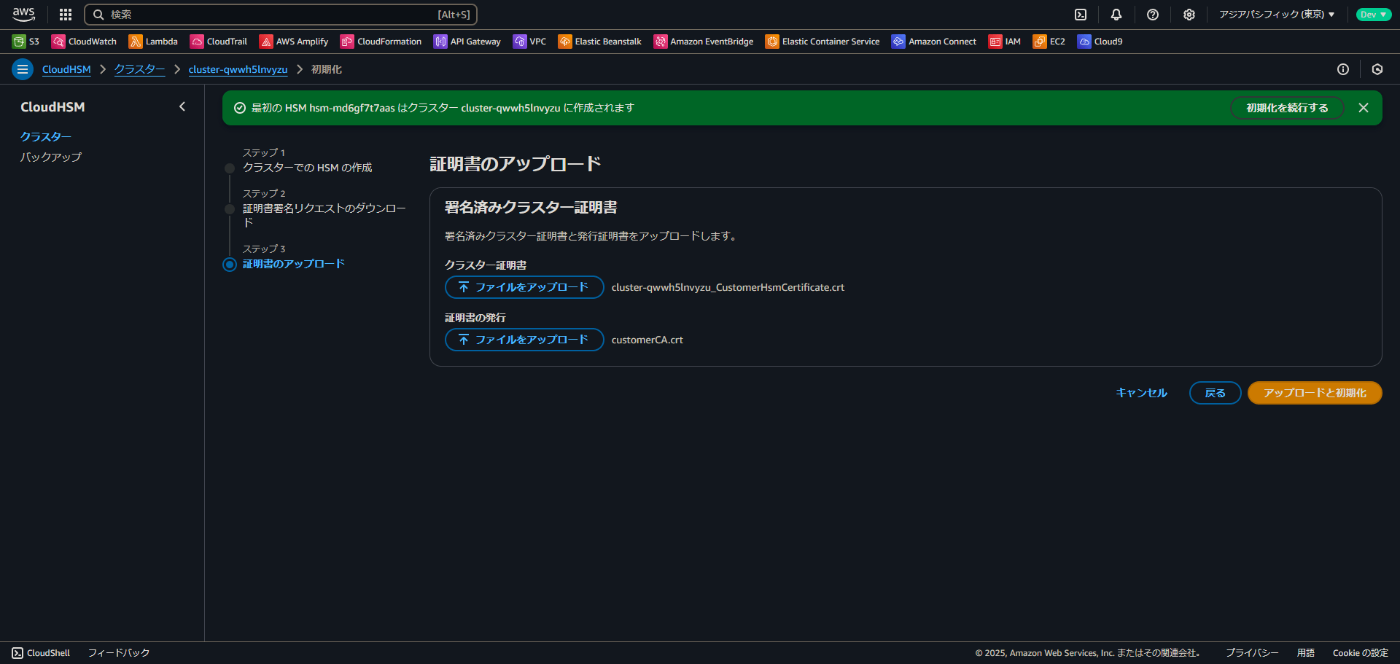
Task: Open the notifications bell
Action: pos(1116,15)
